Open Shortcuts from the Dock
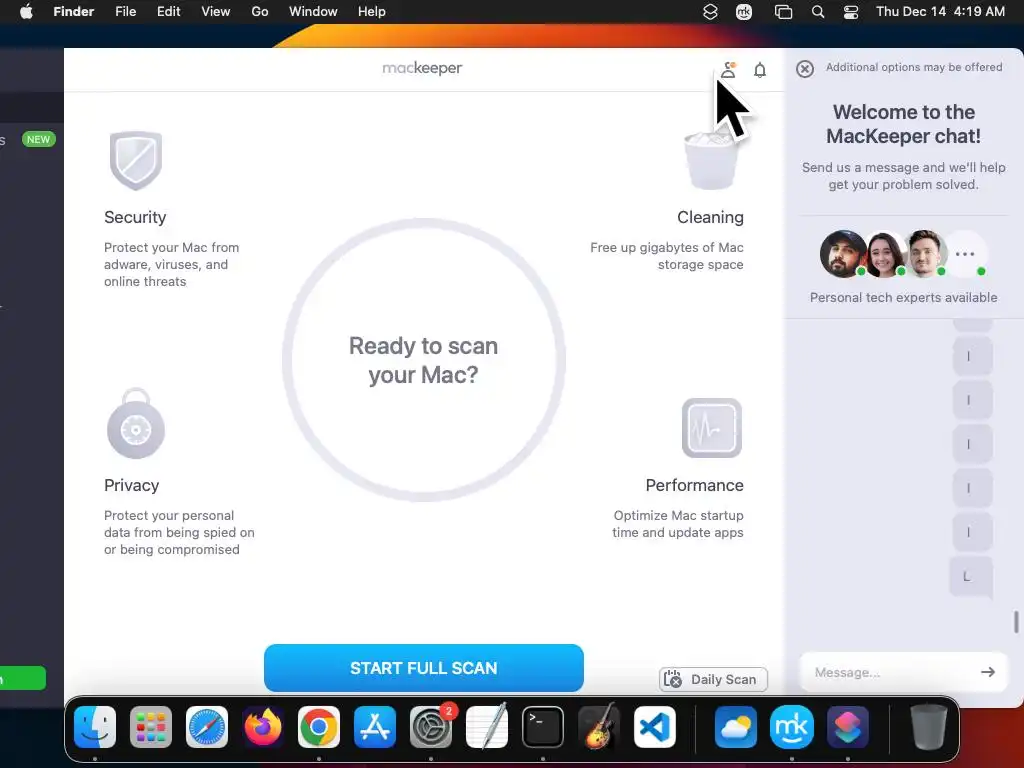The height and width of the screenshot is (768, 1024). [848, 727]
